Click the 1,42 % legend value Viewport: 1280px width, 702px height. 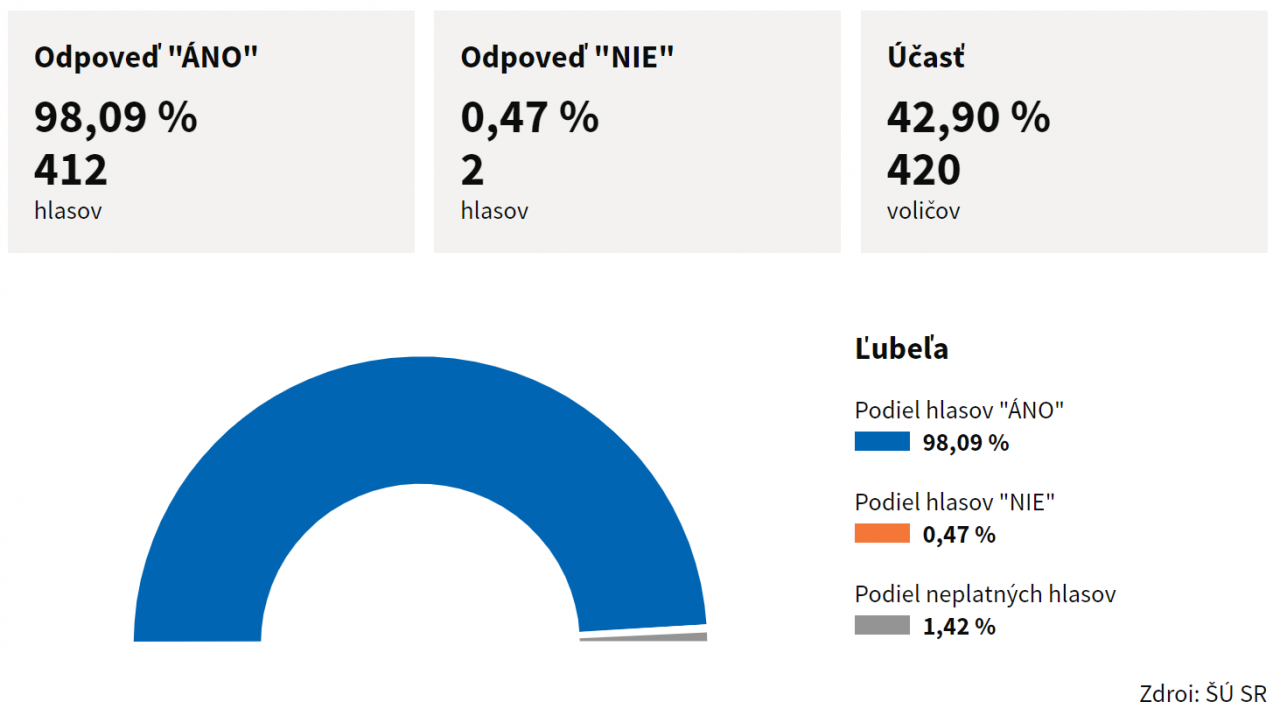point(959,627)
